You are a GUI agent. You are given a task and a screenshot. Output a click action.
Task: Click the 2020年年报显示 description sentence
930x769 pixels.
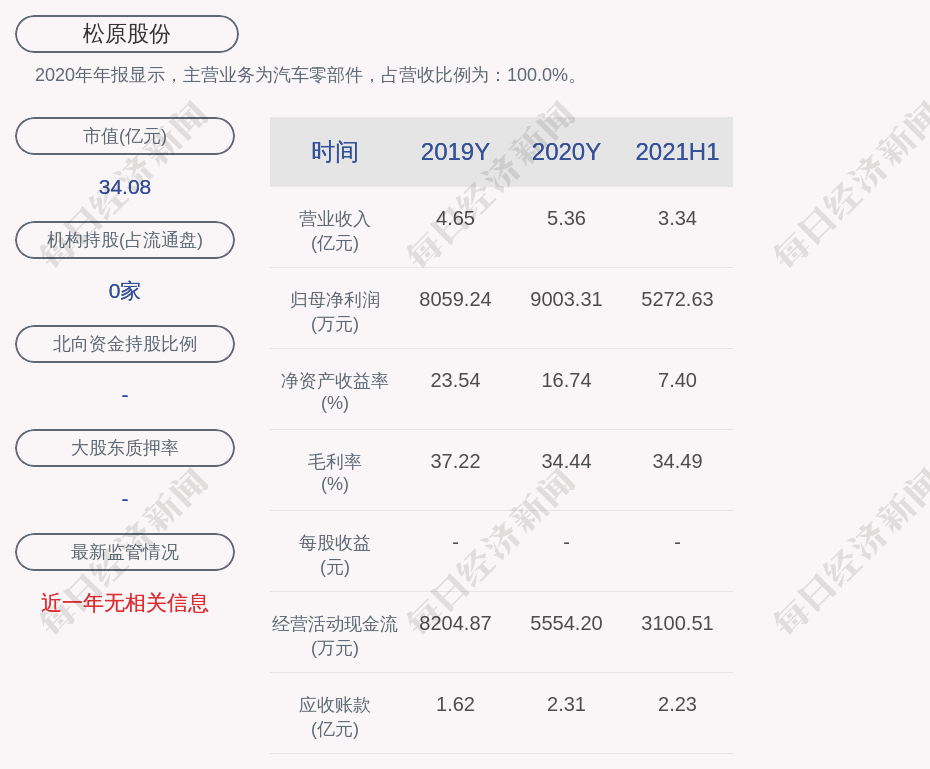click(x=307, y=75)
